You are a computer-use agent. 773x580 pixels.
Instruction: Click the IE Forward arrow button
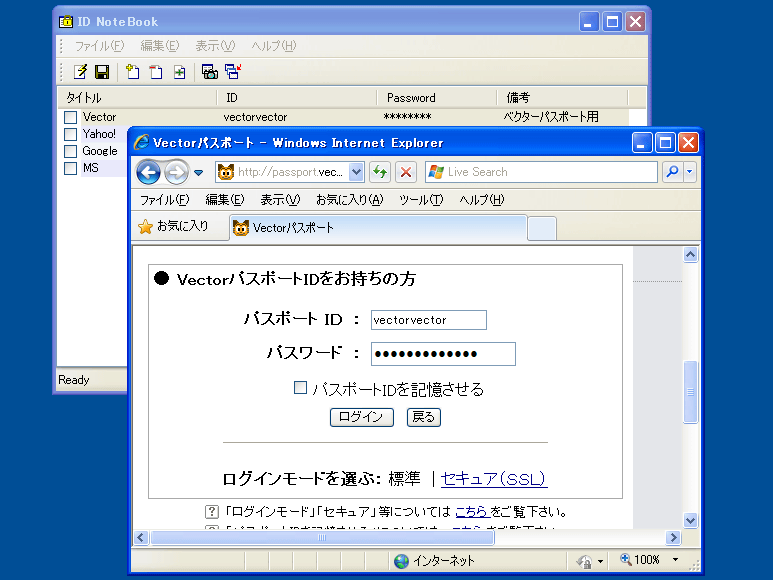(x=176, y=172)
